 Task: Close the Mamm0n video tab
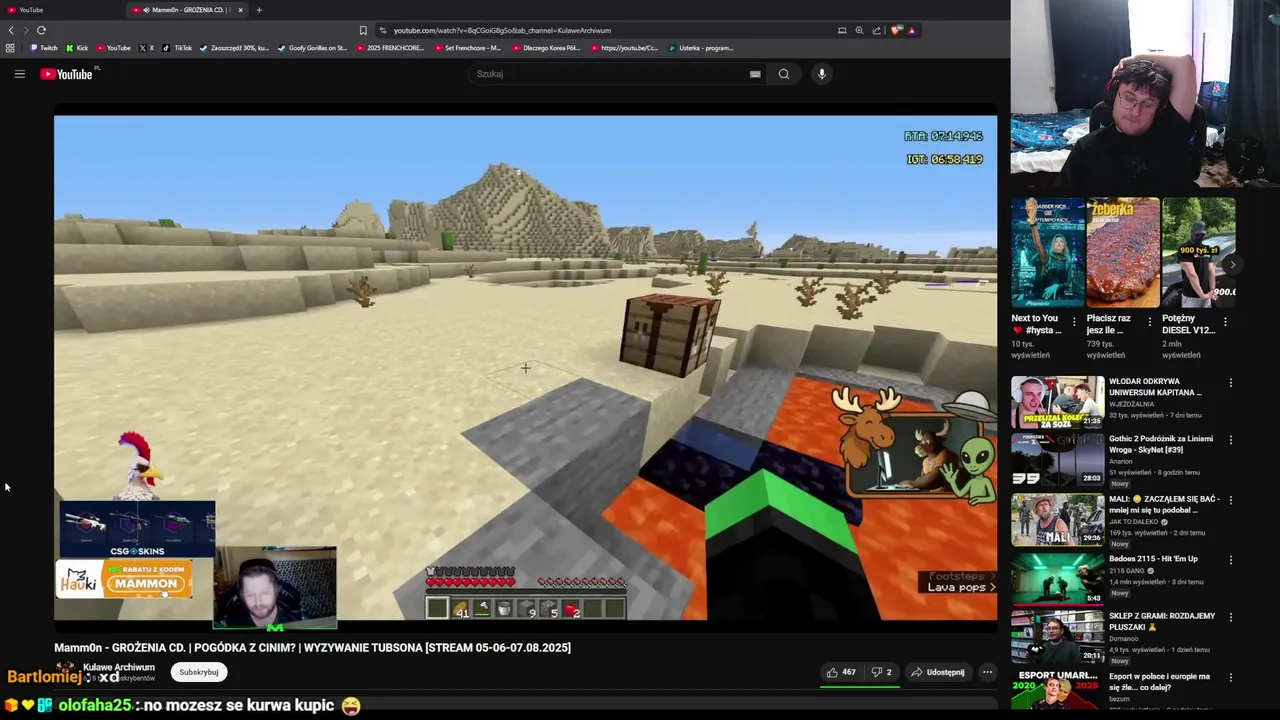(240, 10)
